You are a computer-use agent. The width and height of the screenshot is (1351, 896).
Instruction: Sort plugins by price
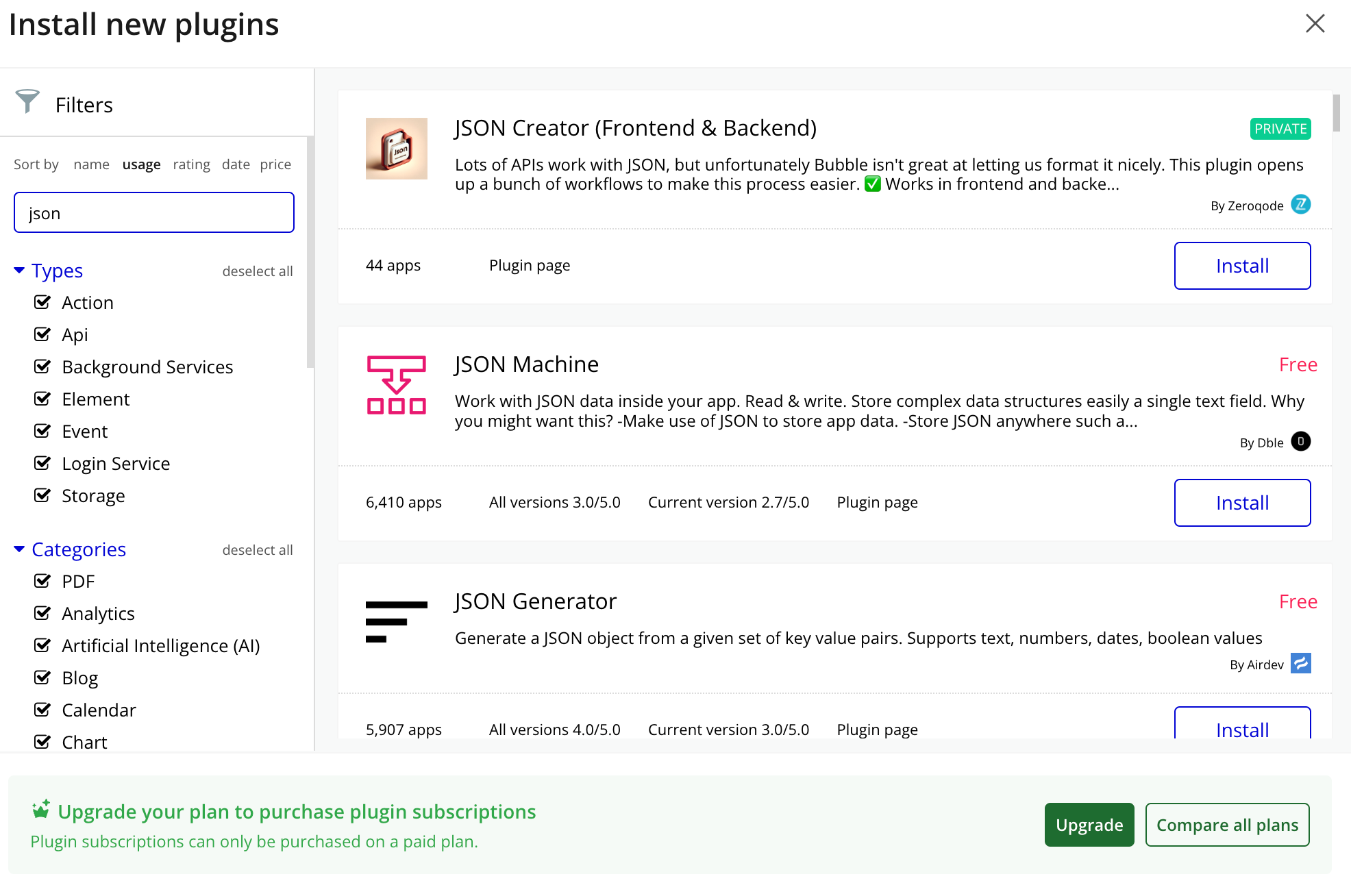[x=275, y=164]
